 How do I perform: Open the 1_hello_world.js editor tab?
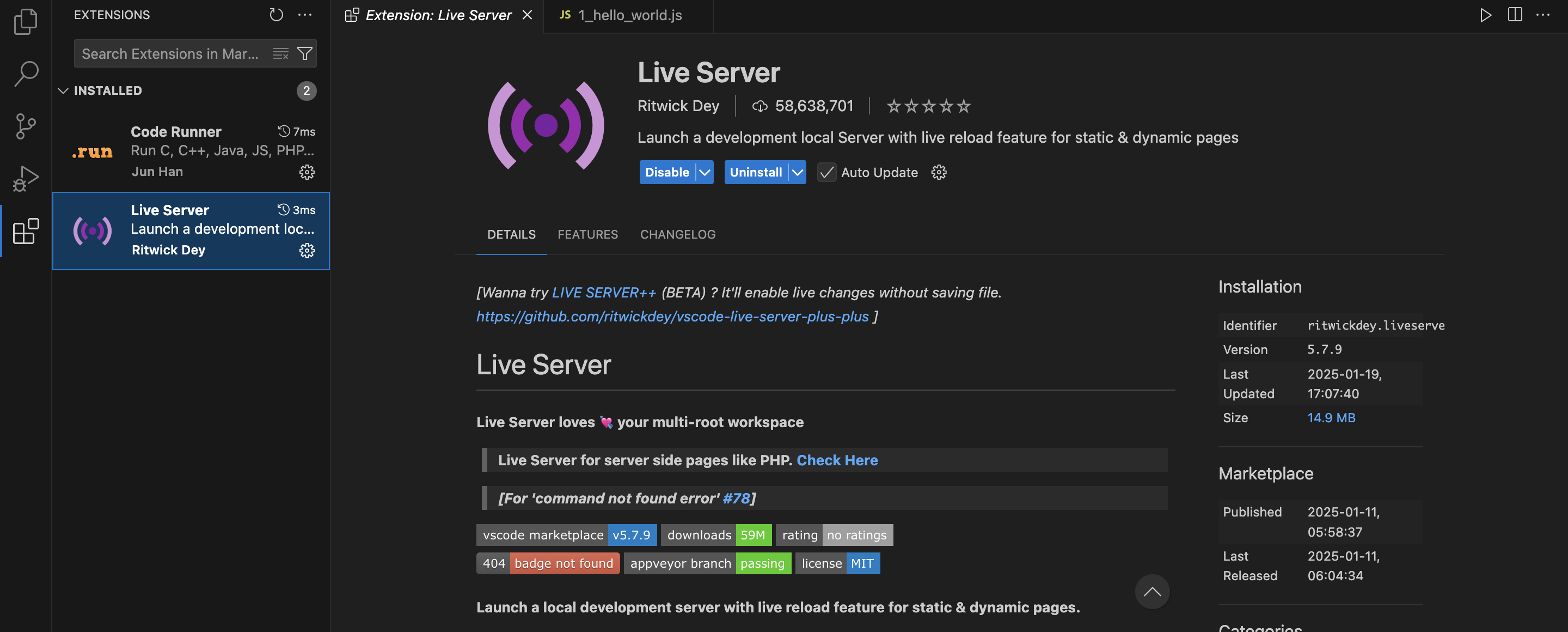(629, 15)
